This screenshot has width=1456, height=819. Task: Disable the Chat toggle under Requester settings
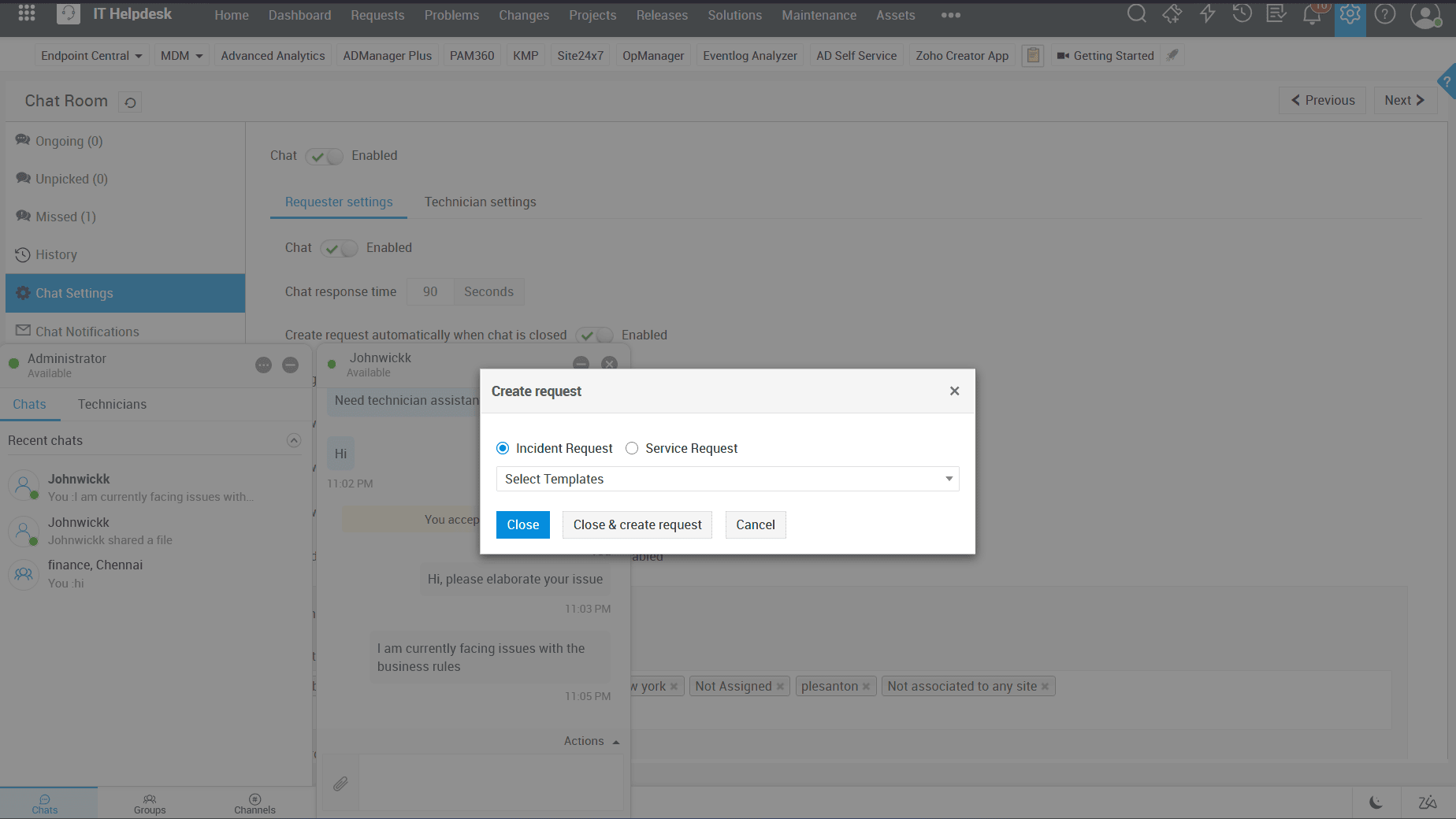tap(339, 248)
